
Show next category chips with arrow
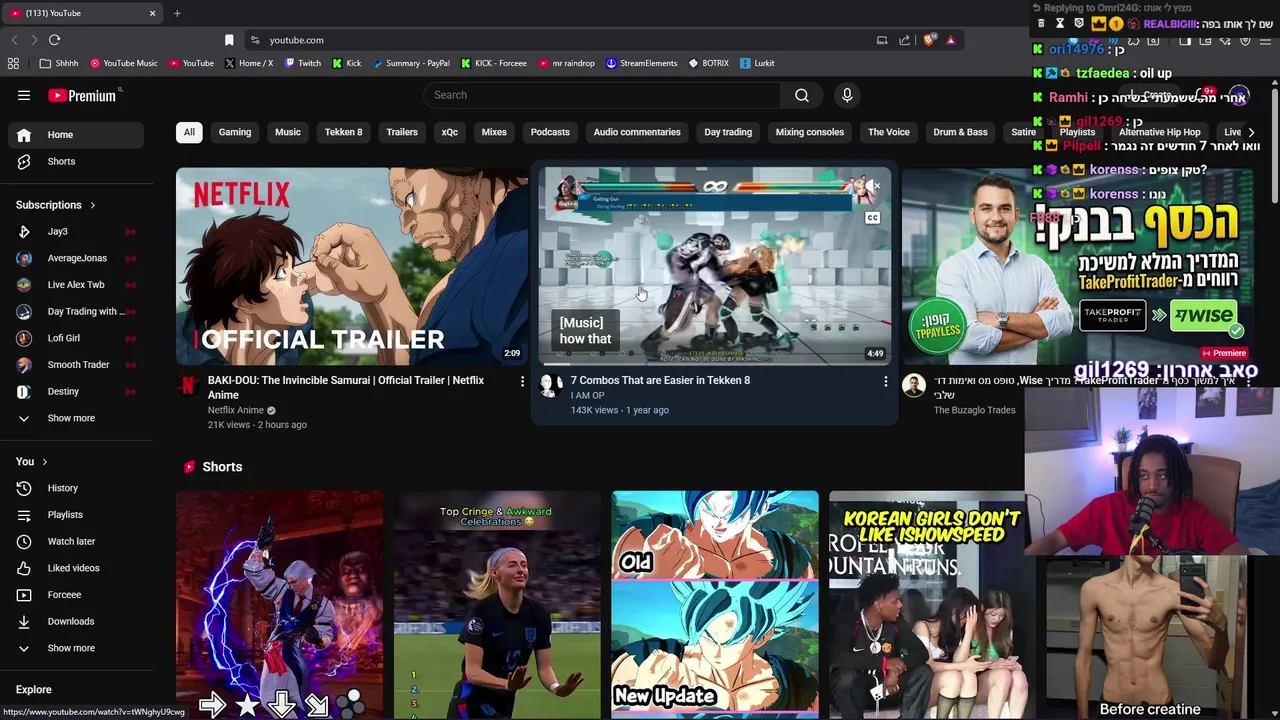(x=1250, y=132)
